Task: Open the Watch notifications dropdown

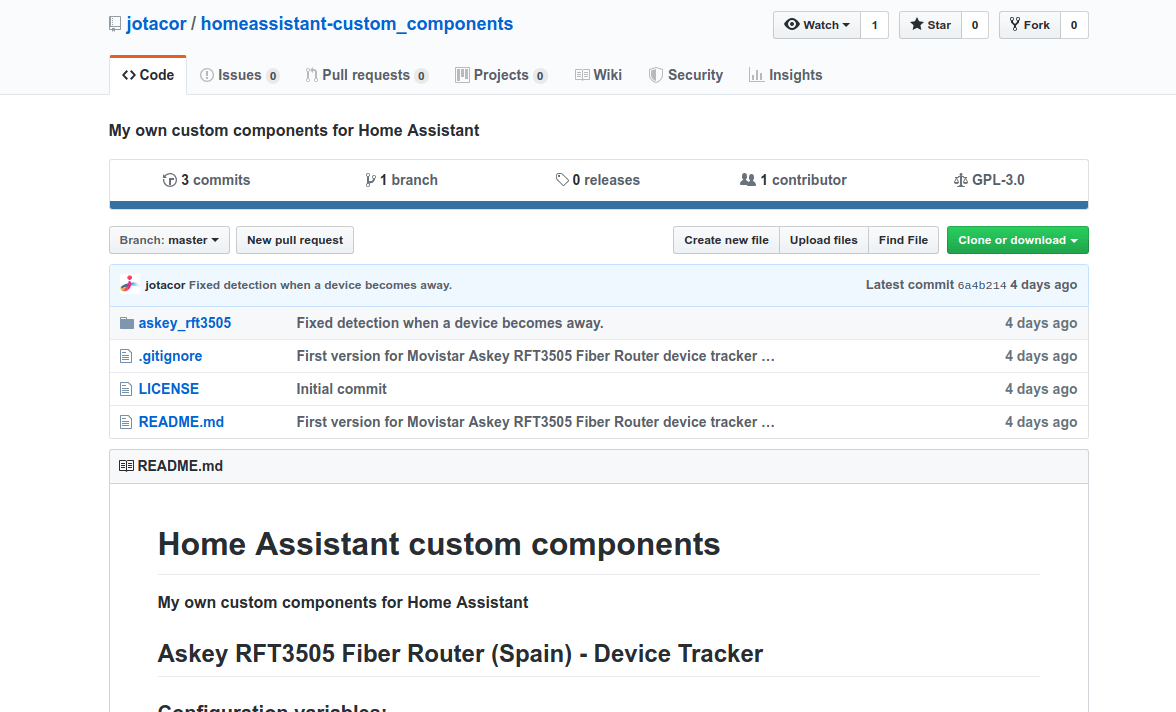Action: pos(817,25)
